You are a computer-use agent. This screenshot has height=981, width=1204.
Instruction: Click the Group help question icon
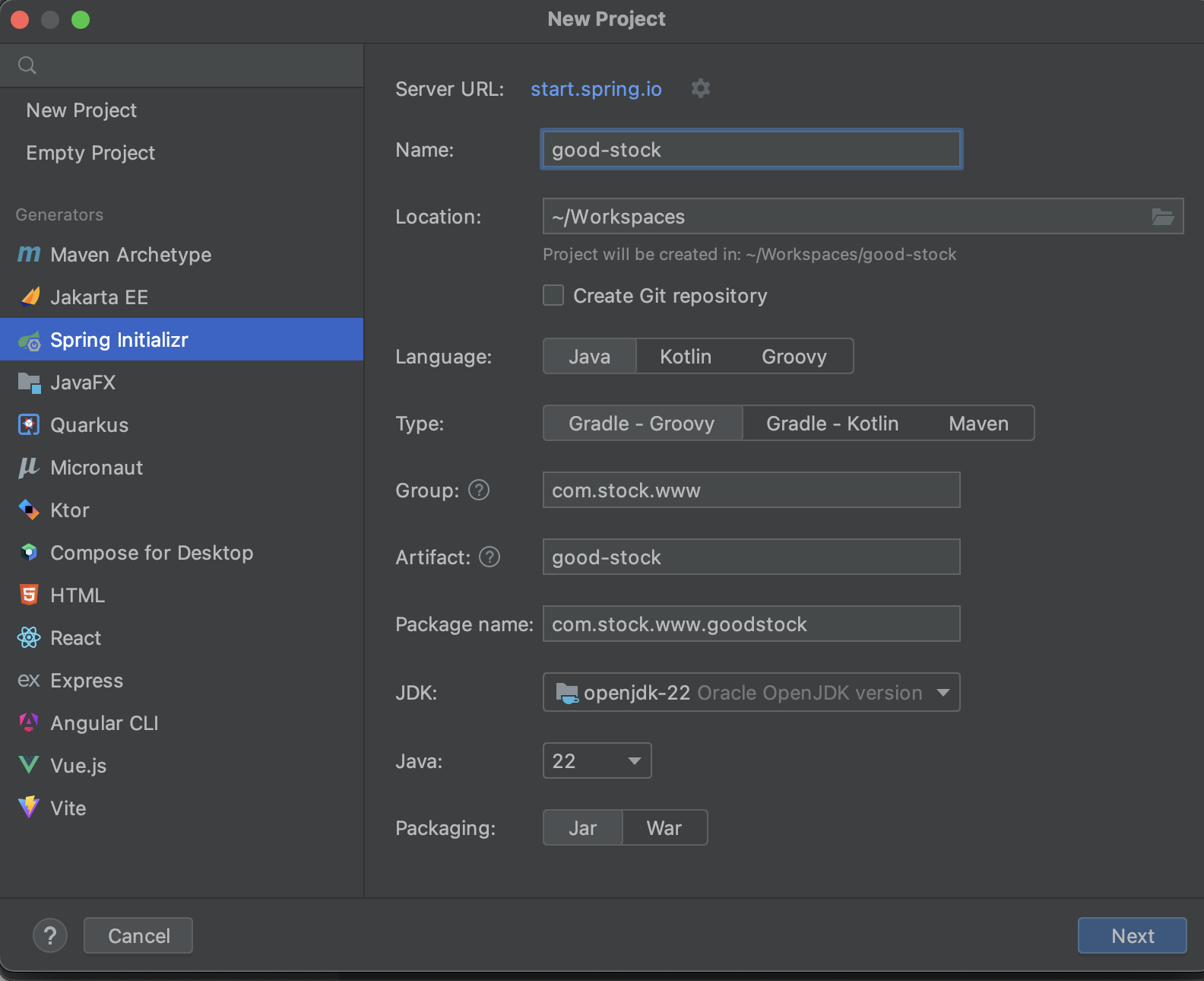pyautogui.click(x=479, y=490)
